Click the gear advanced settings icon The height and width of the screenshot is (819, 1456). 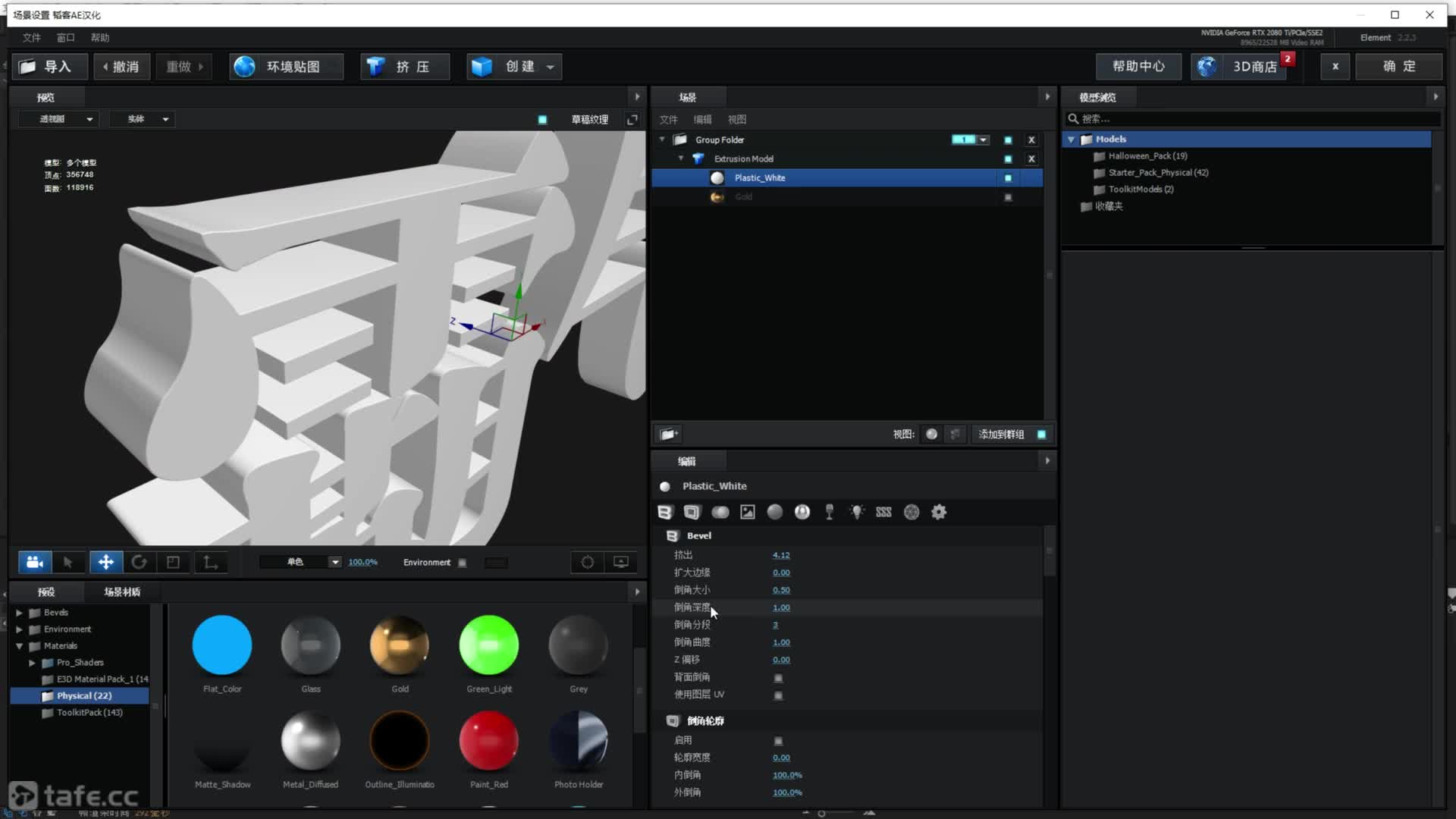[939, 512]
